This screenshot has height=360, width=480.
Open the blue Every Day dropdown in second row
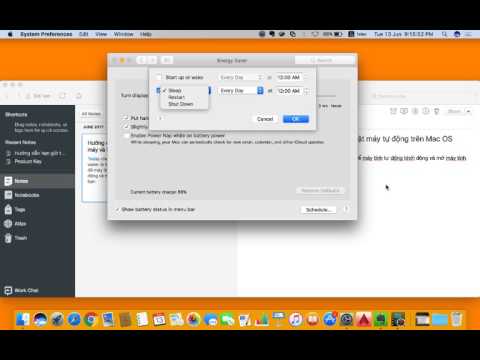241,91
